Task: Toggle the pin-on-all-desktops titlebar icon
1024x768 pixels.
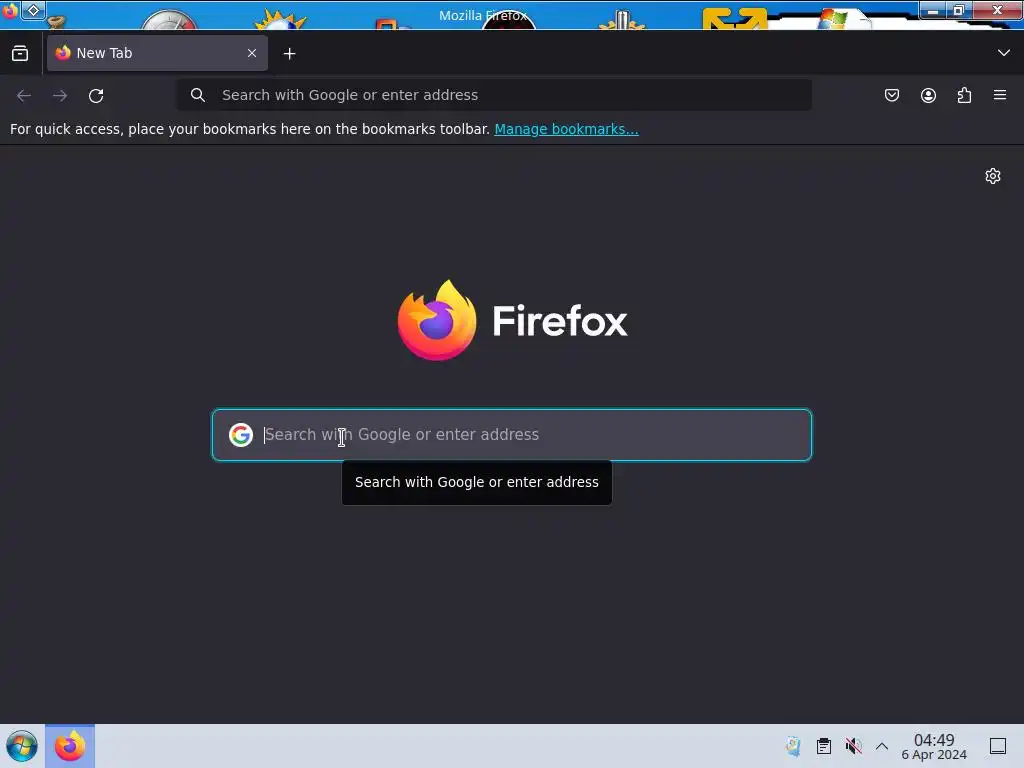Action: [33, 10]
